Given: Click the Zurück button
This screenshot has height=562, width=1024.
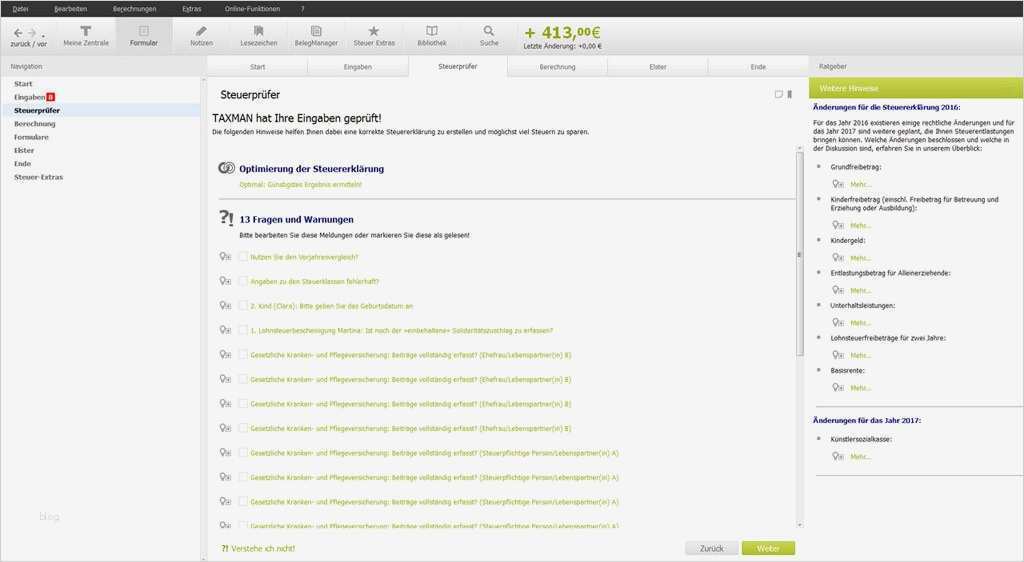Looking at the screenshot, I should pos(712,548).
